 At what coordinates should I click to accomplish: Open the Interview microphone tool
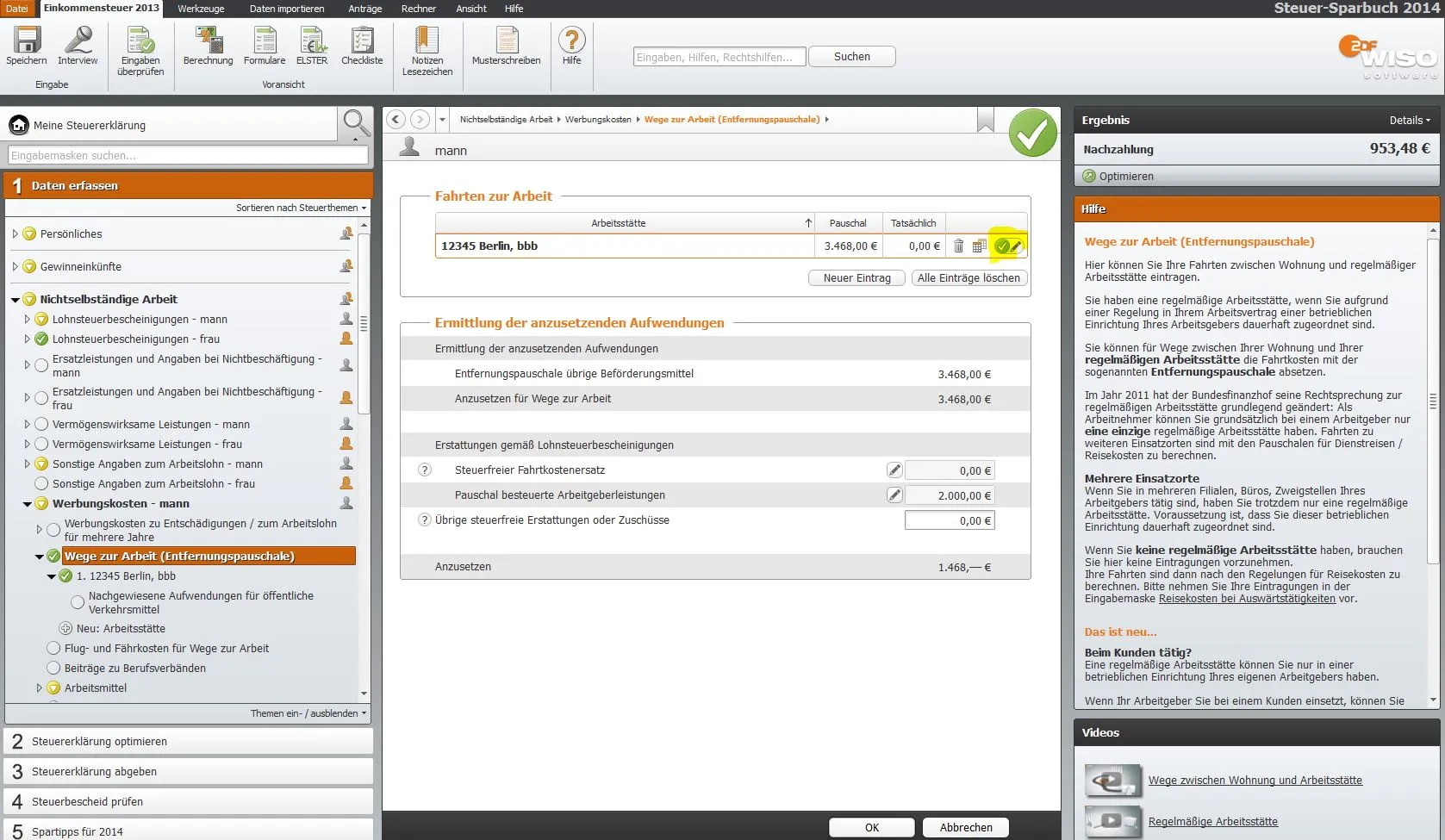click(x=78, y=40)
